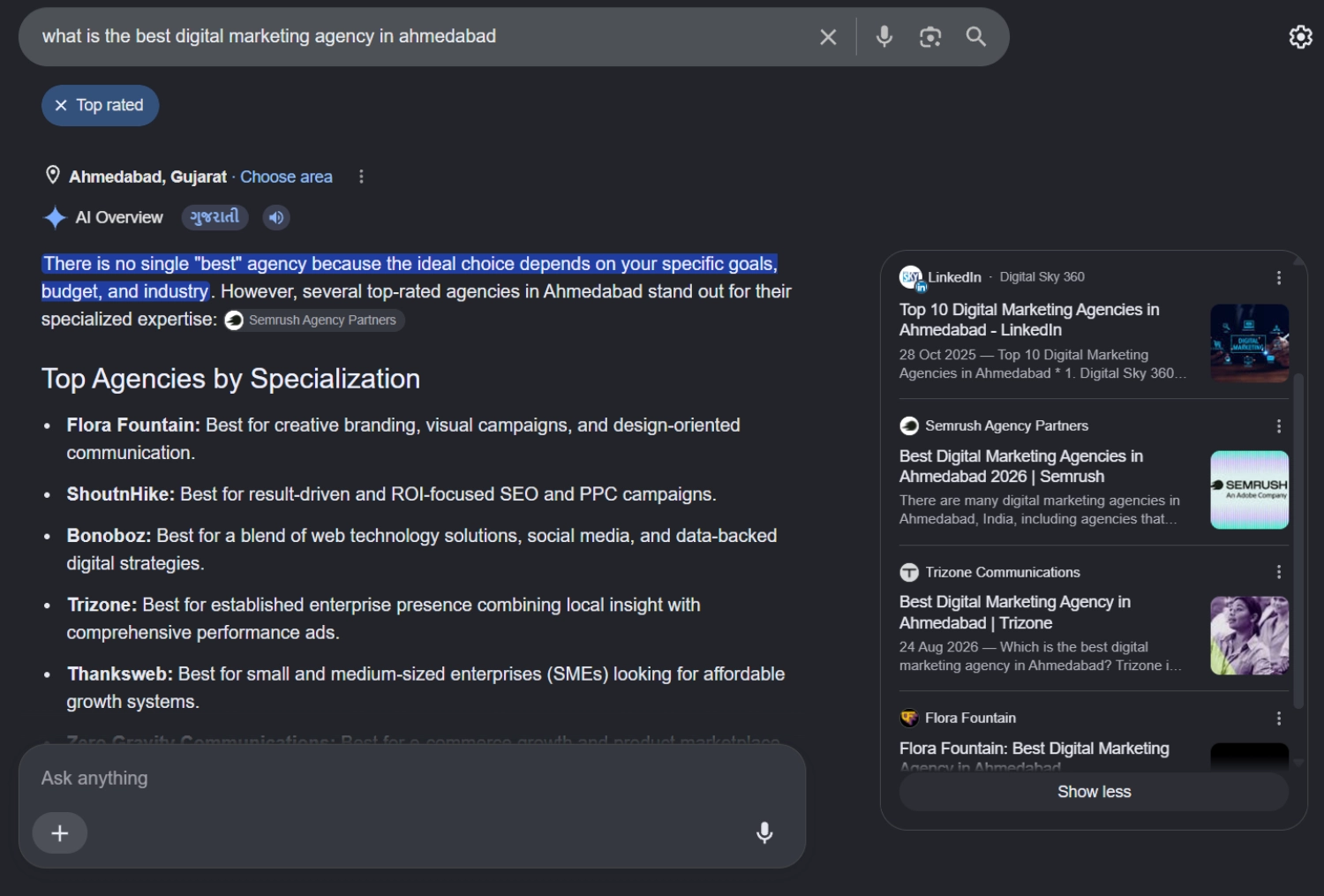The width and height of the screenshot is (1324, 896).
Task: Open Top 10 Digital Marketing Agencies LinkedIn result
Action: click(x=1029, y=320)
